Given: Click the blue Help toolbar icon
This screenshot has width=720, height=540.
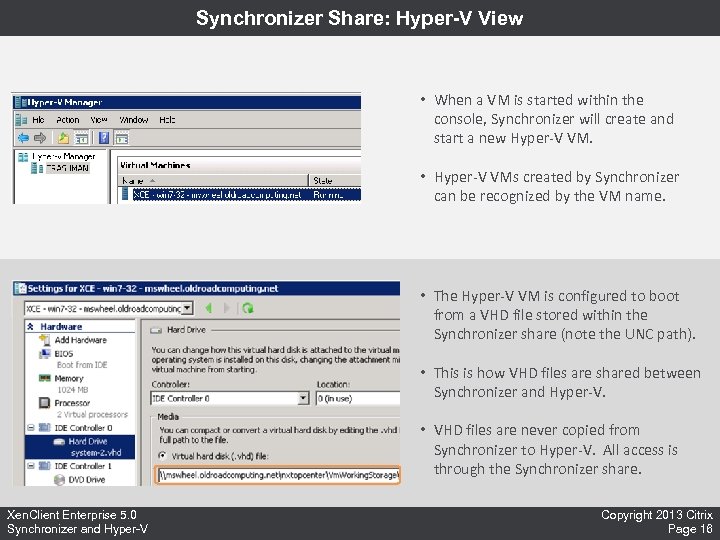Looking at the screenshot, I should pos(104,137).
